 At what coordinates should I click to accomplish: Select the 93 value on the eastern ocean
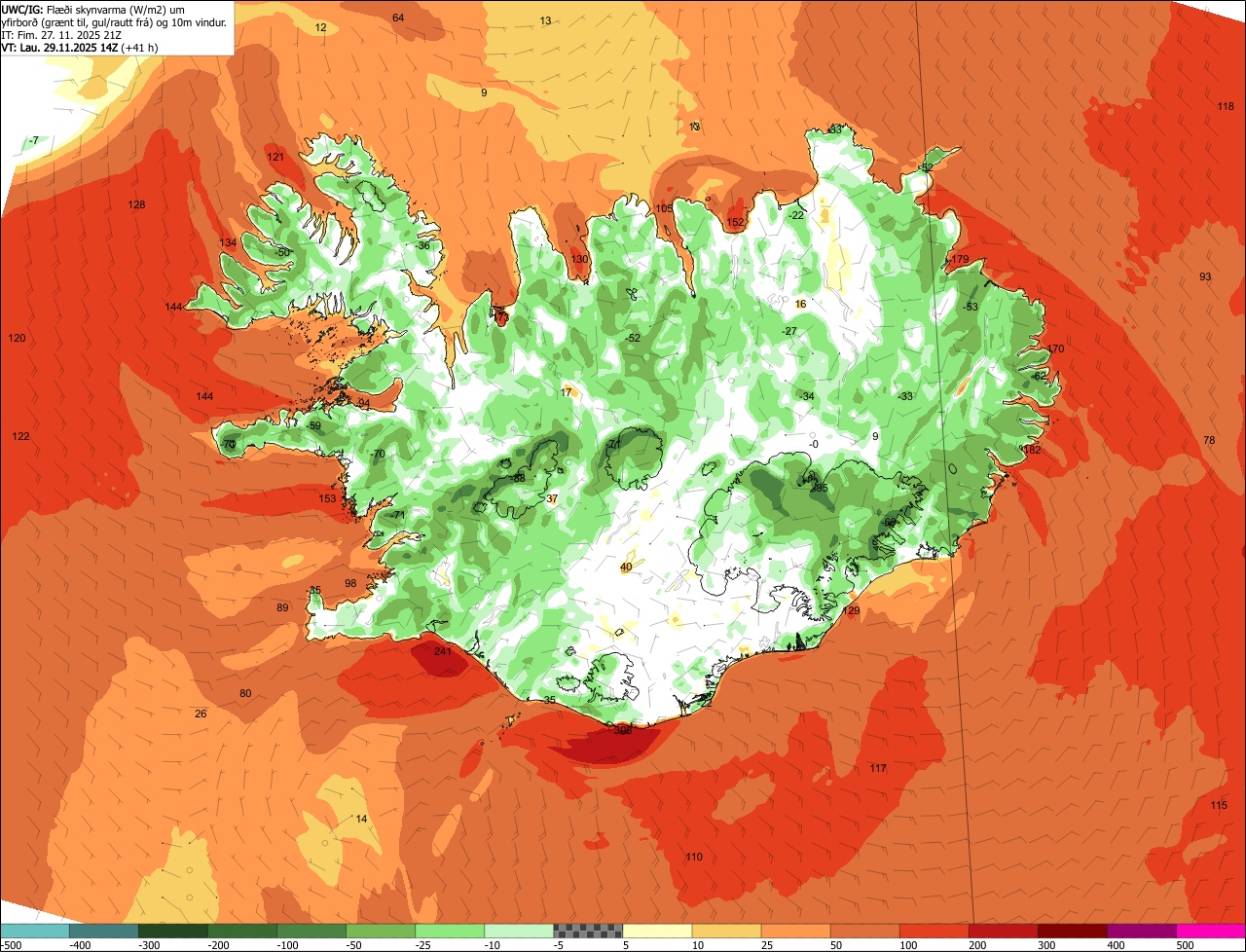point(1205,277)
